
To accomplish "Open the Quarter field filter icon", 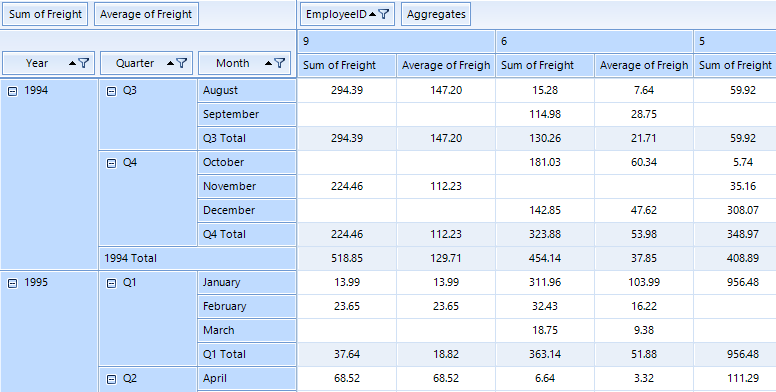I will [182, 63].
